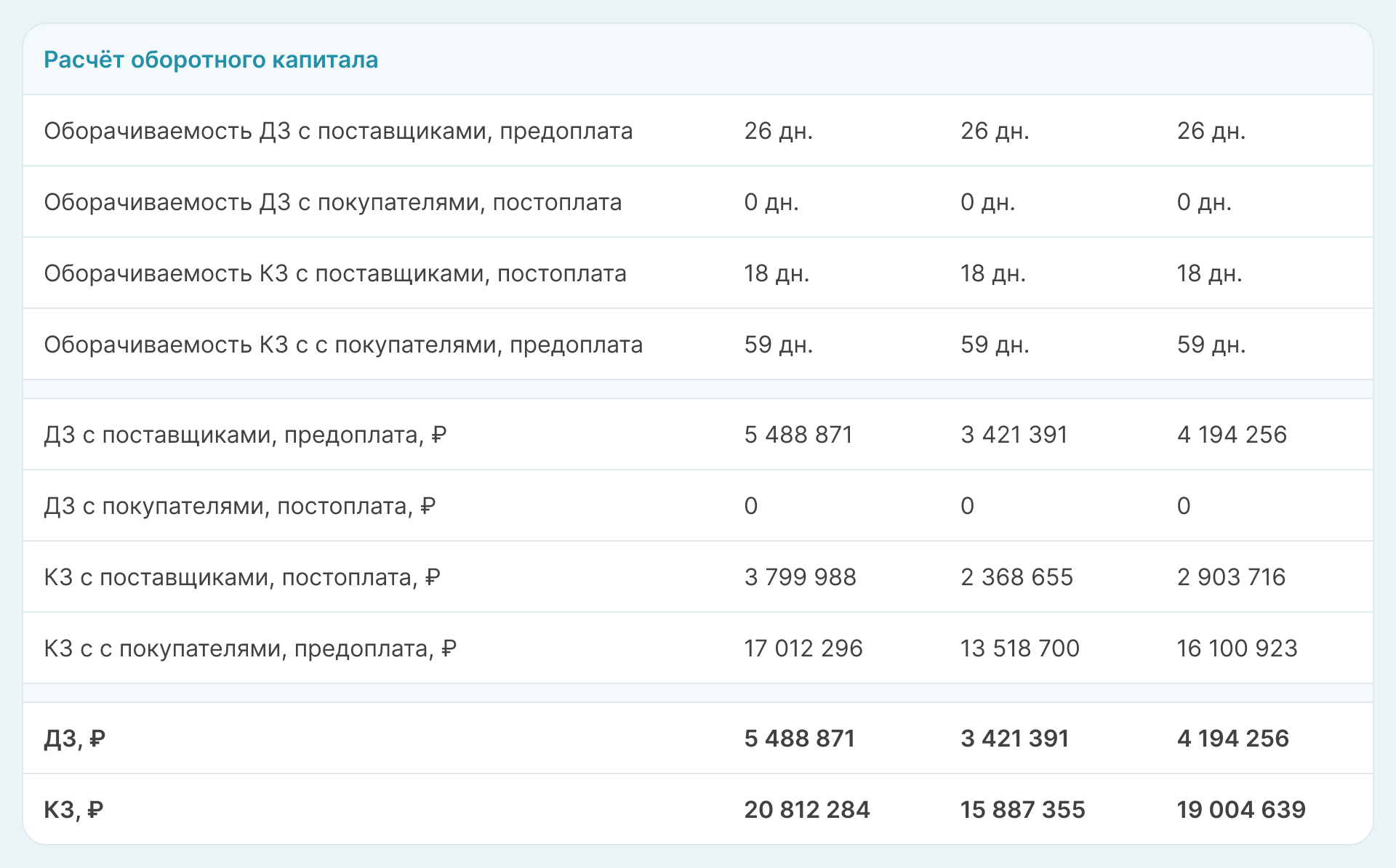The height and width of the screenshot is (868, 1396).
Task: Click the value 13 518 700
Action: tap(1019, 648)
